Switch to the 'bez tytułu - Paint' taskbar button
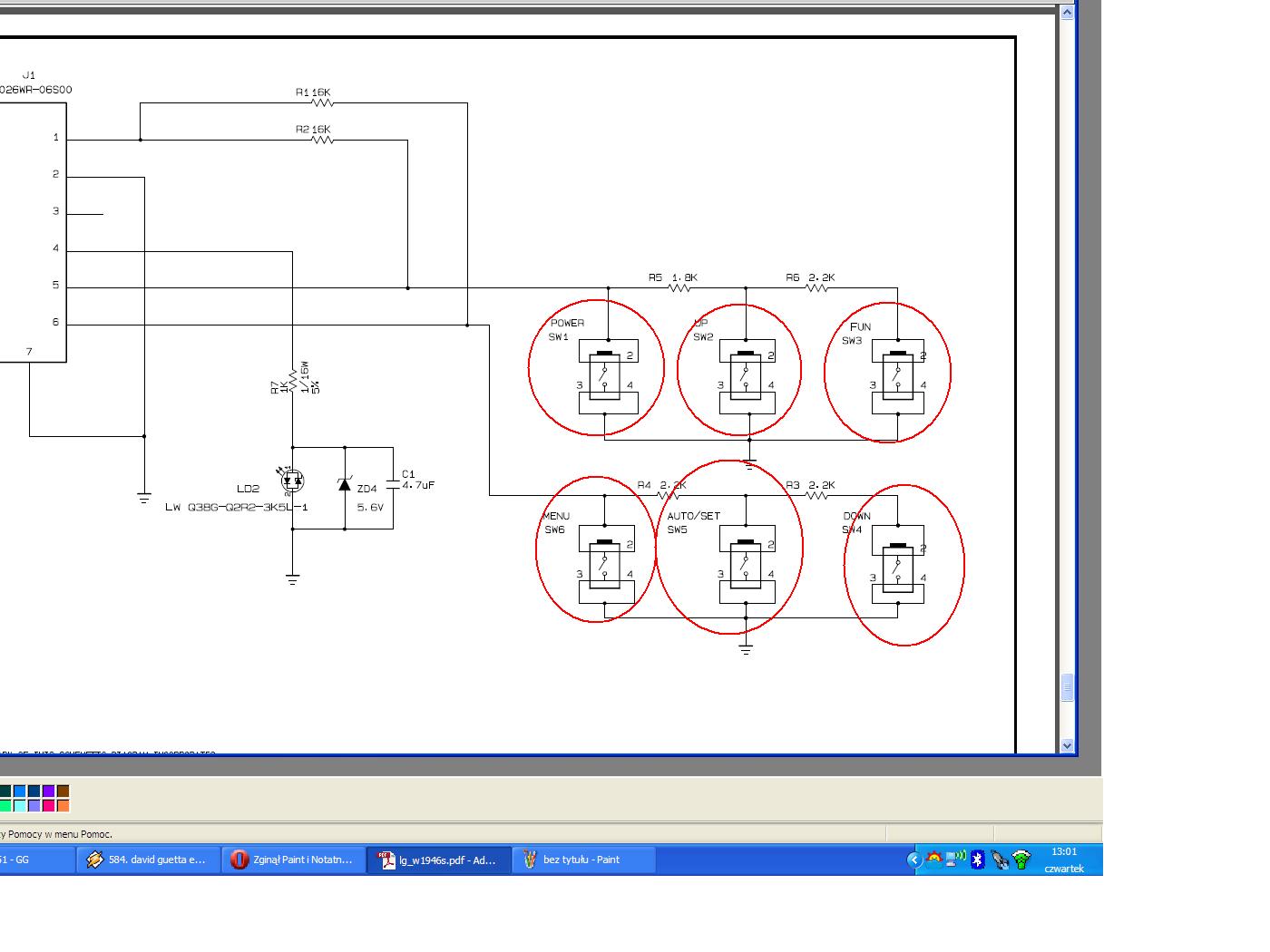The image size is (1270, 952). click(x=584, y=860)
